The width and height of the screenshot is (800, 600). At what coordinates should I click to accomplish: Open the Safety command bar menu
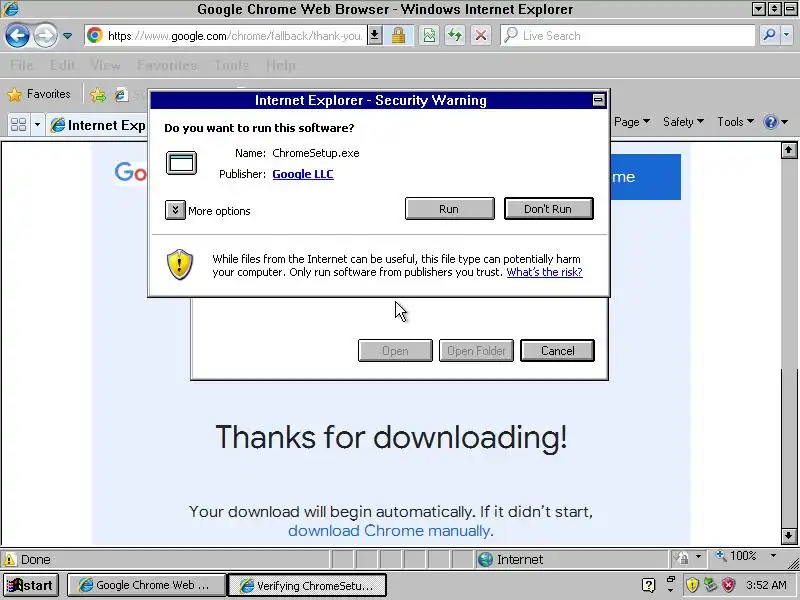683,122
